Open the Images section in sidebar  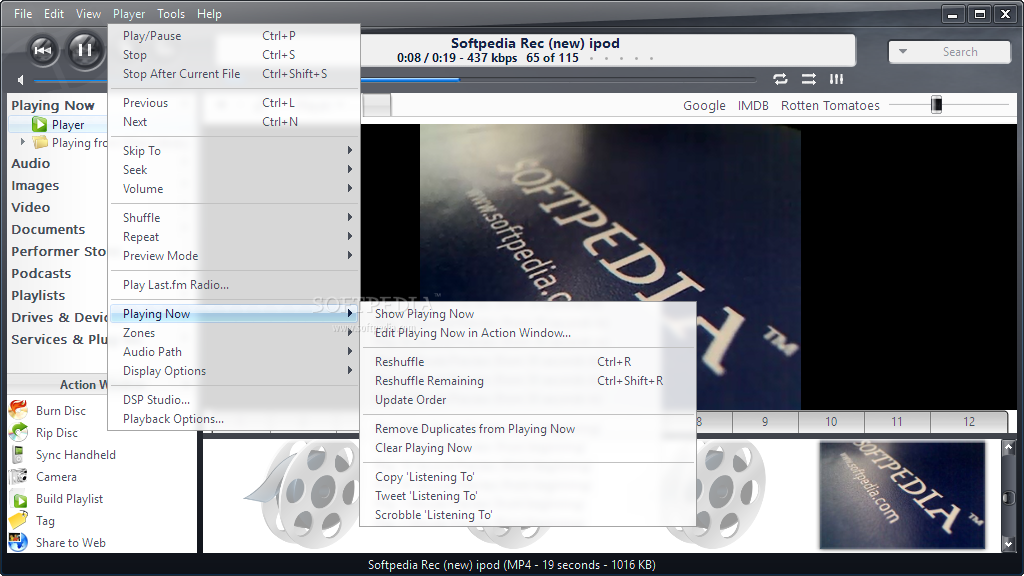click(35, 185)
